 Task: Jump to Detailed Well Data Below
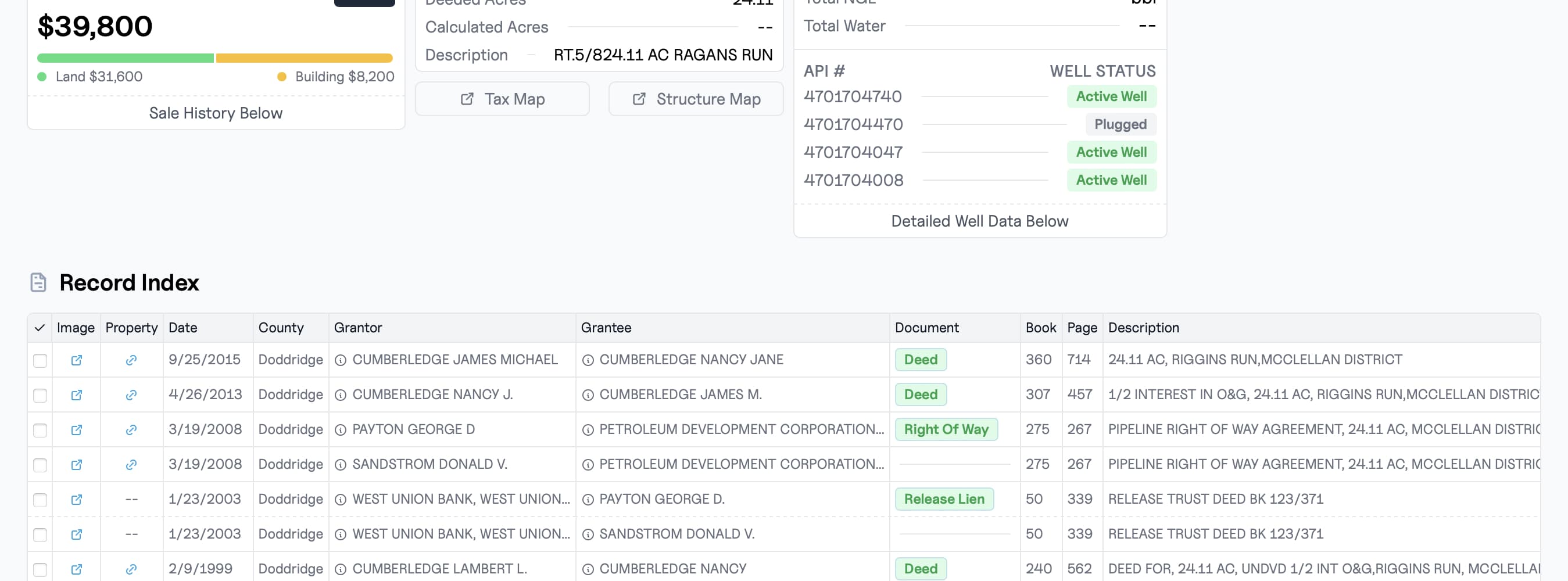(979, 221)
